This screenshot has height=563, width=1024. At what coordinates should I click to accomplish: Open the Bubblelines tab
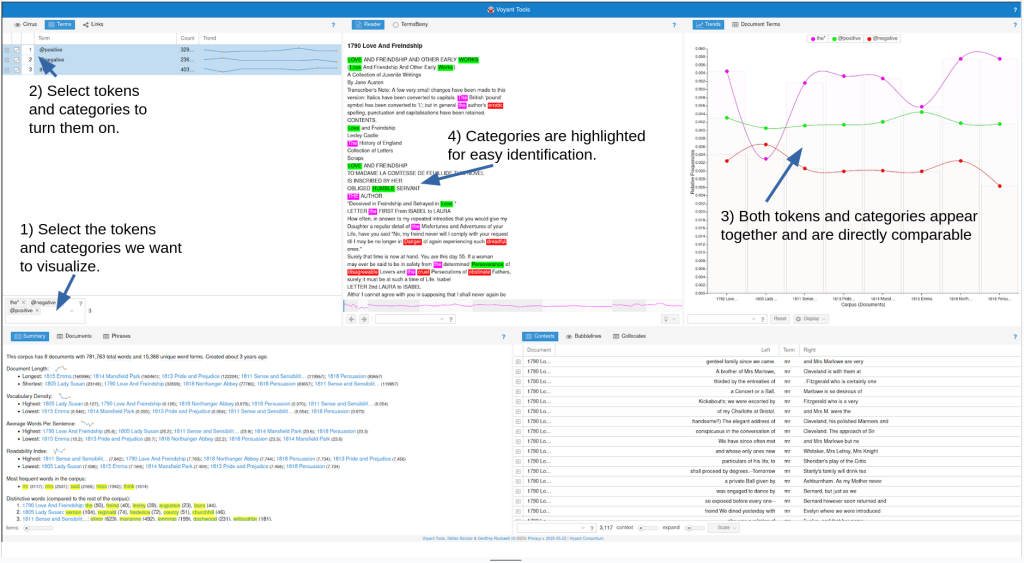[x=583, y=336]
